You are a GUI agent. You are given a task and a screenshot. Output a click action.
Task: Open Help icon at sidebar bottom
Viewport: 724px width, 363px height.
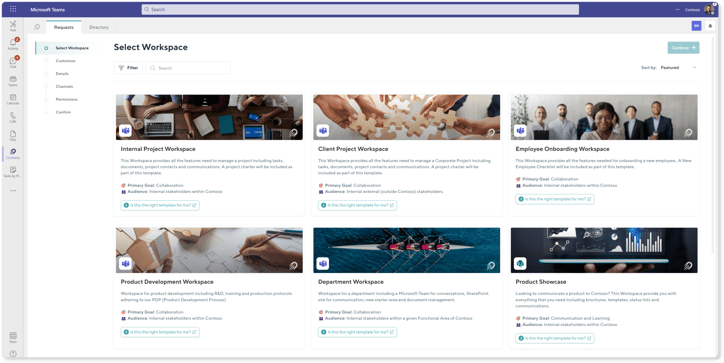(13, 354)
